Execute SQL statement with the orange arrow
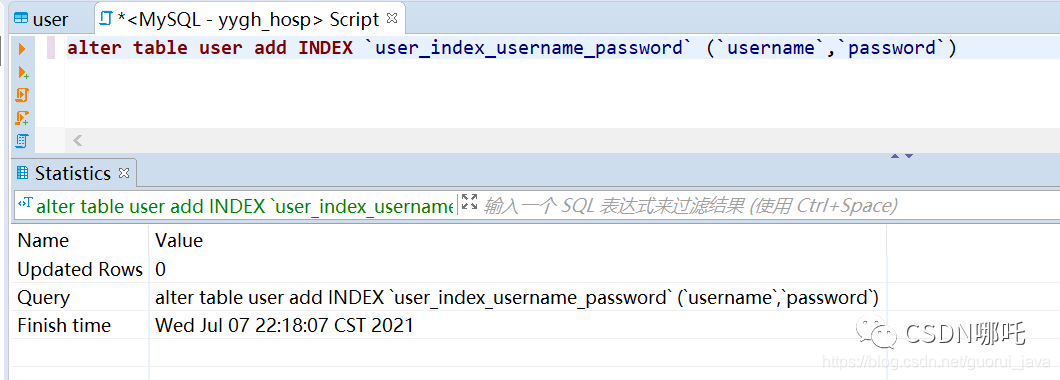1060x380 pixels. tap(22, 49)
